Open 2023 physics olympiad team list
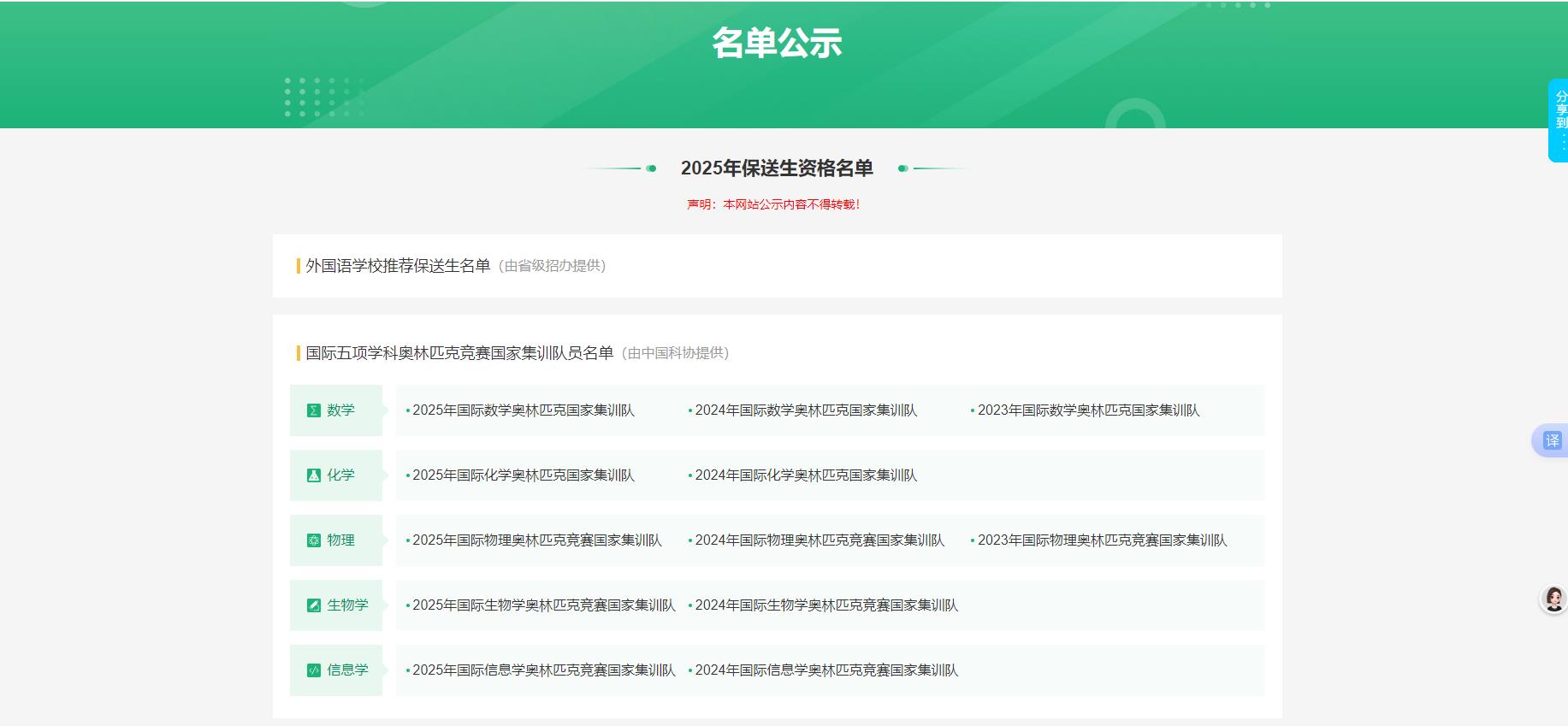This screenshot has width=1568, height=726. pyautogui.click(x=1102, y=540)
